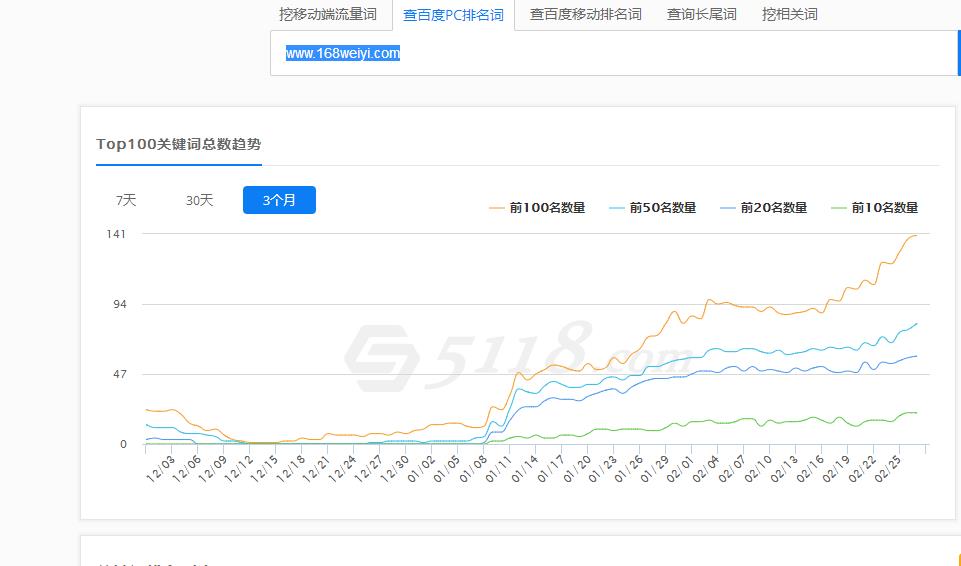961x566 pixels.
Task: Select the 3个月 range button
Action: point(279,200)
